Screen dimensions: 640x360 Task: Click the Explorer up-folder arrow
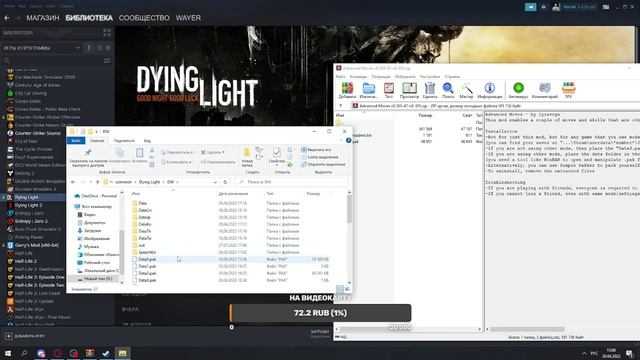click(98, 182)
